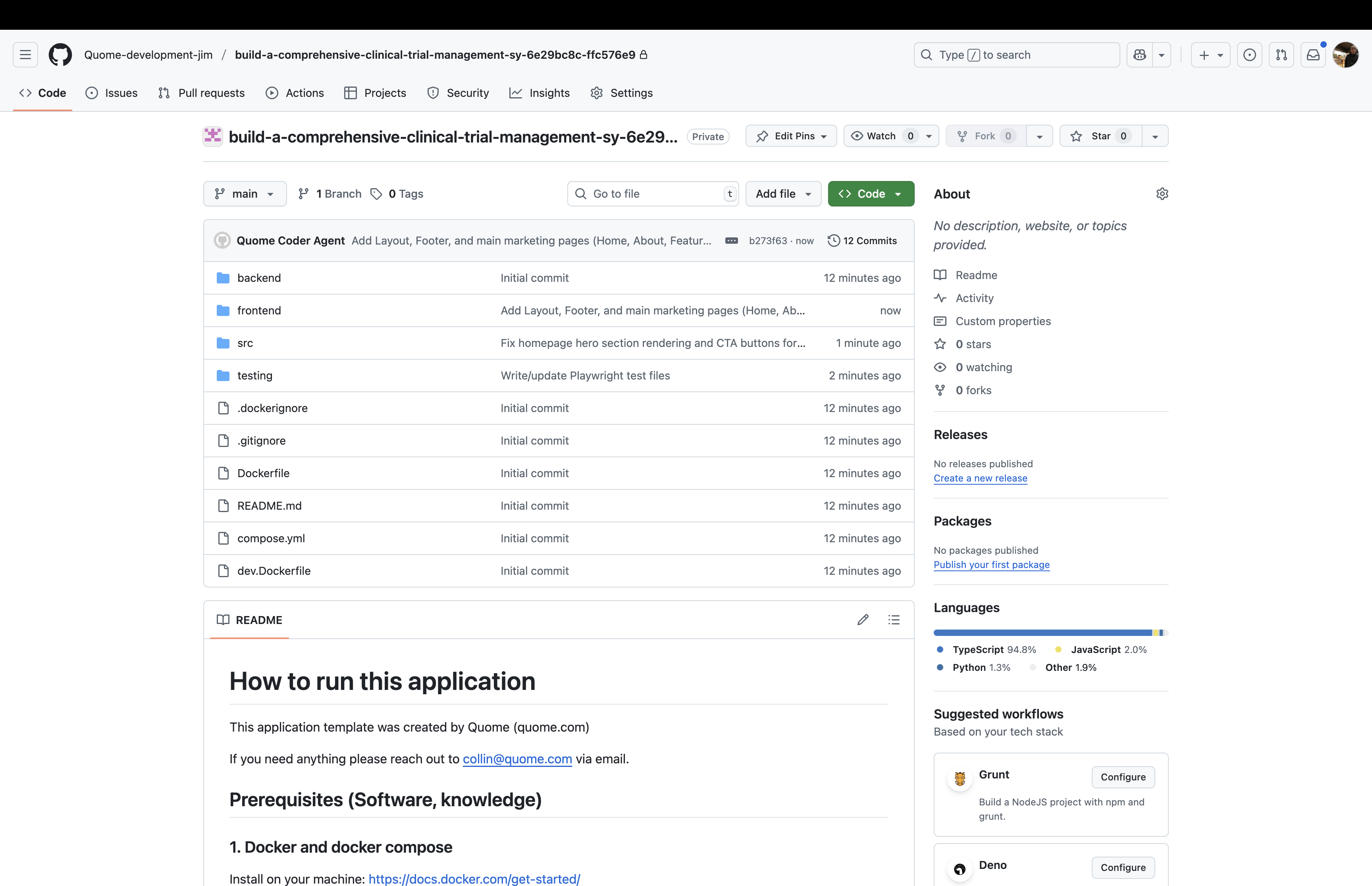
Task: Inspect the TypeScript portion of the language bar
Action: [x=1035, y=632]
